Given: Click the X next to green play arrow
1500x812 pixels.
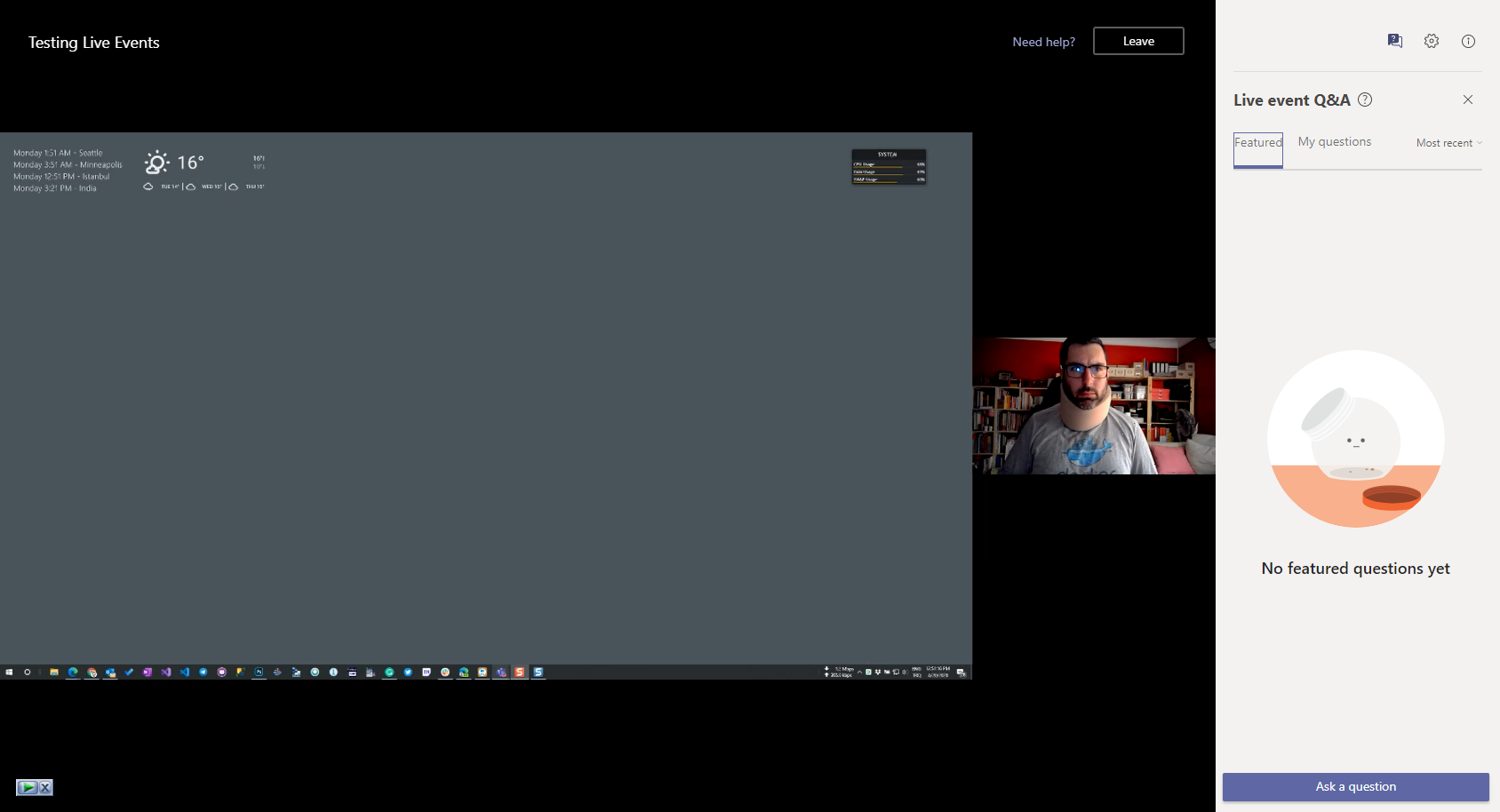Looking at the screenshot, I should [45, 787].
